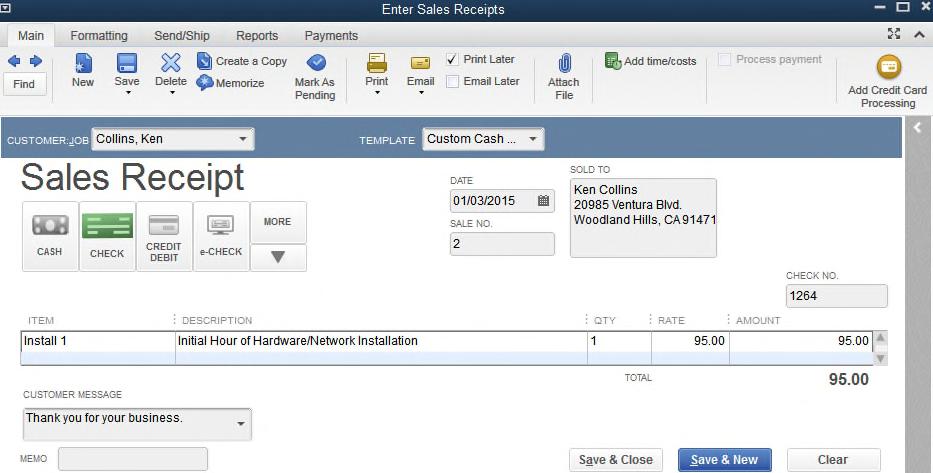Screen dimensions: 933x473
Task: Expand more payment methods arrow
Action: pos(278,257)
